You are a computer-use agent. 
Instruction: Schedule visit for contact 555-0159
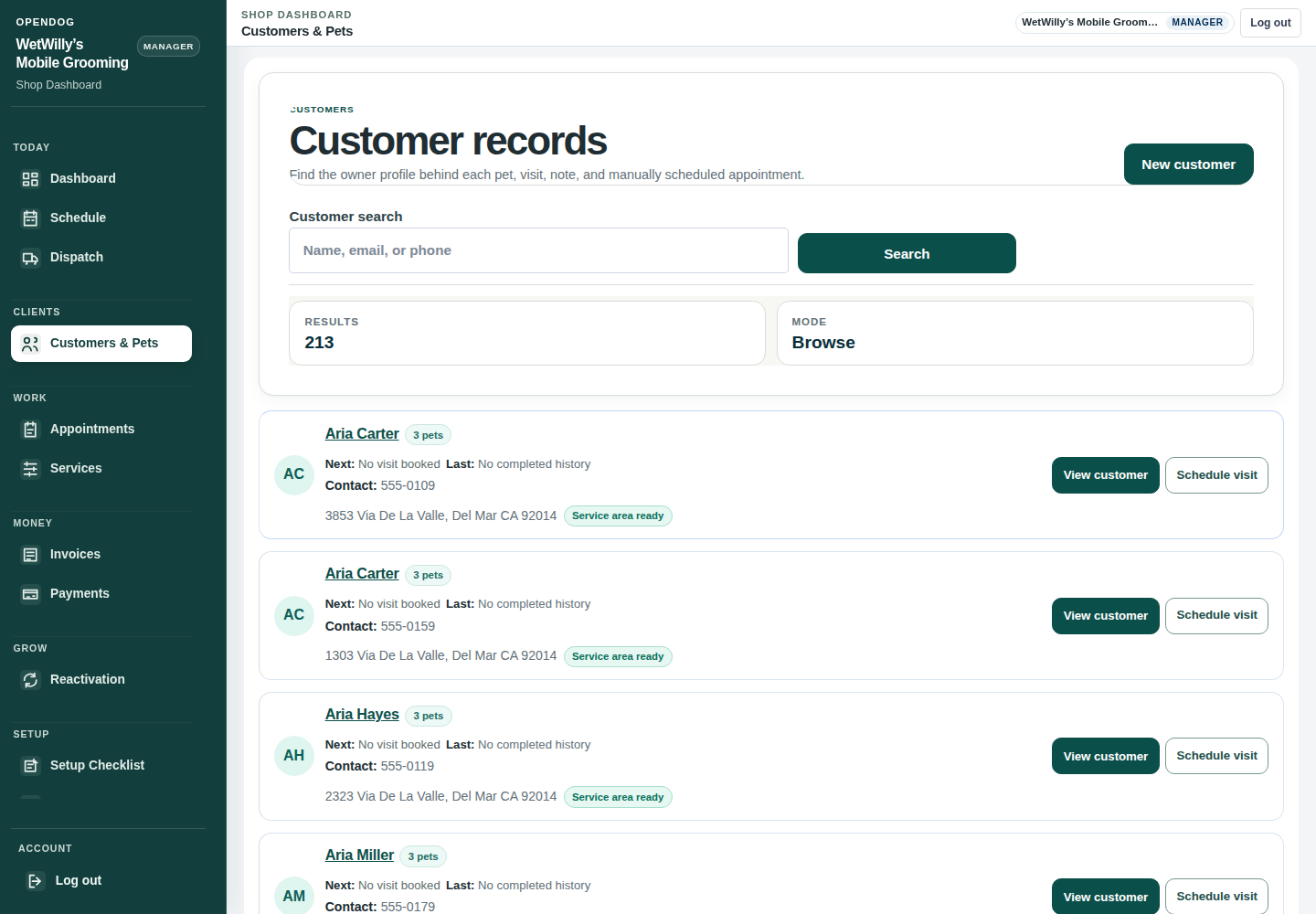[1216, 616]
